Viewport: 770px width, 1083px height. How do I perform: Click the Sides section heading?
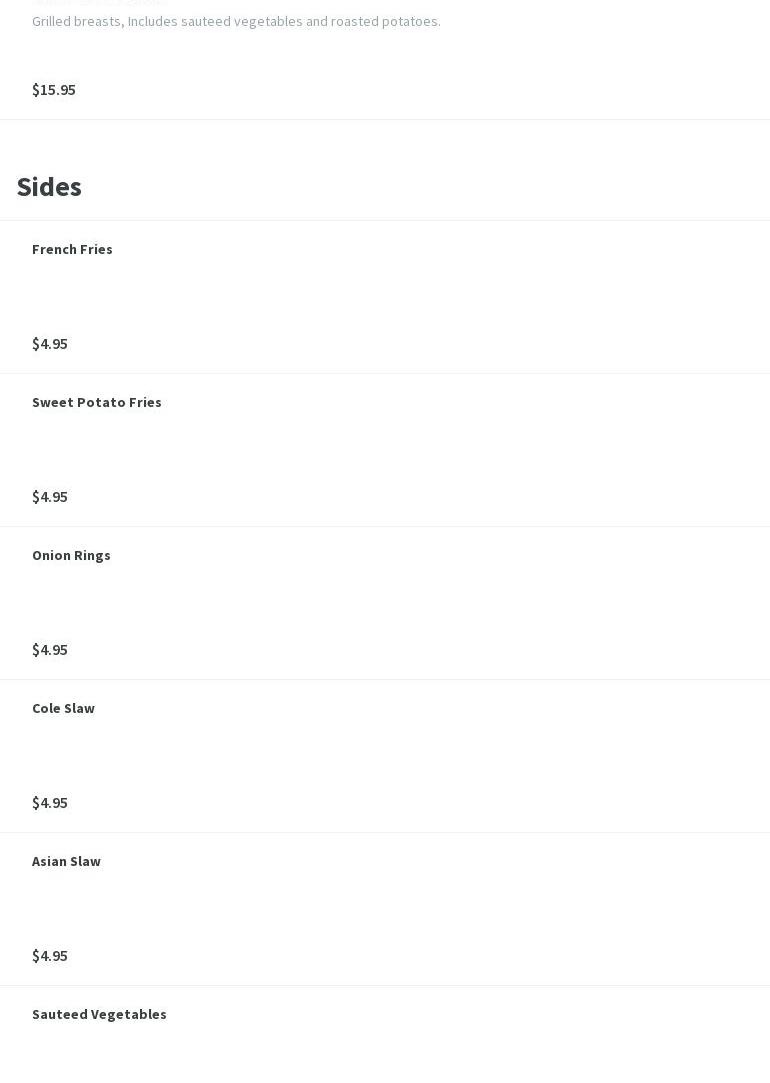49,187
